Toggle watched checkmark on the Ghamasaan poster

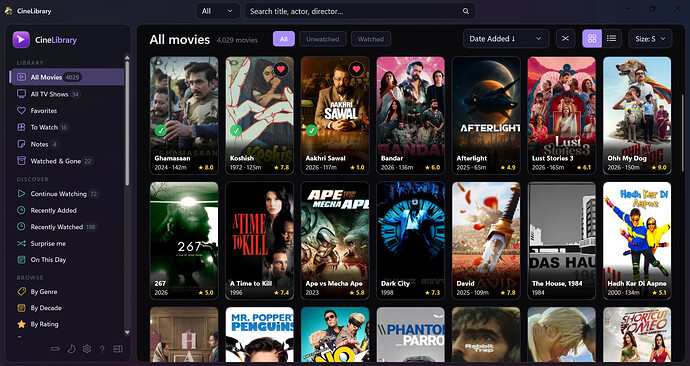[x=161, y=130]
